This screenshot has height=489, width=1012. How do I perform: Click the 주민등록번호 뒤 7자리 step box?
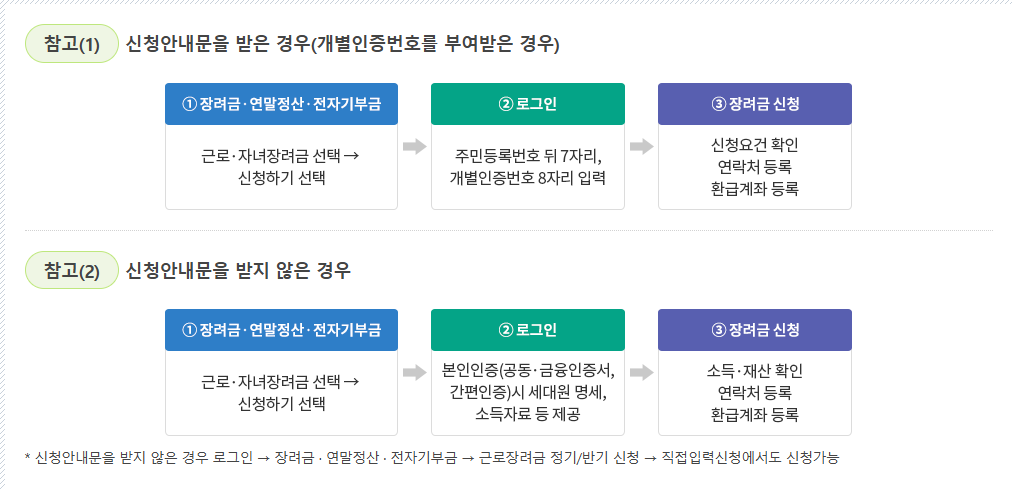[x=528, y=167]
